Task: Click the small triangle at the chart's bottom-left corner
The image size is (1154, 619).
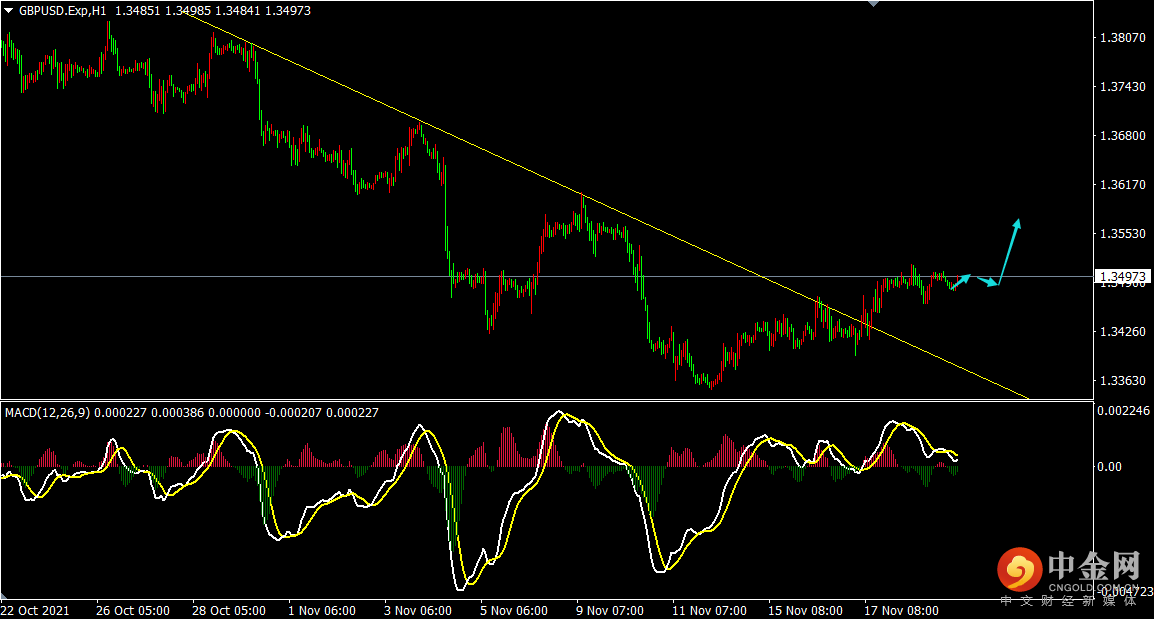Action: [4, 595]
